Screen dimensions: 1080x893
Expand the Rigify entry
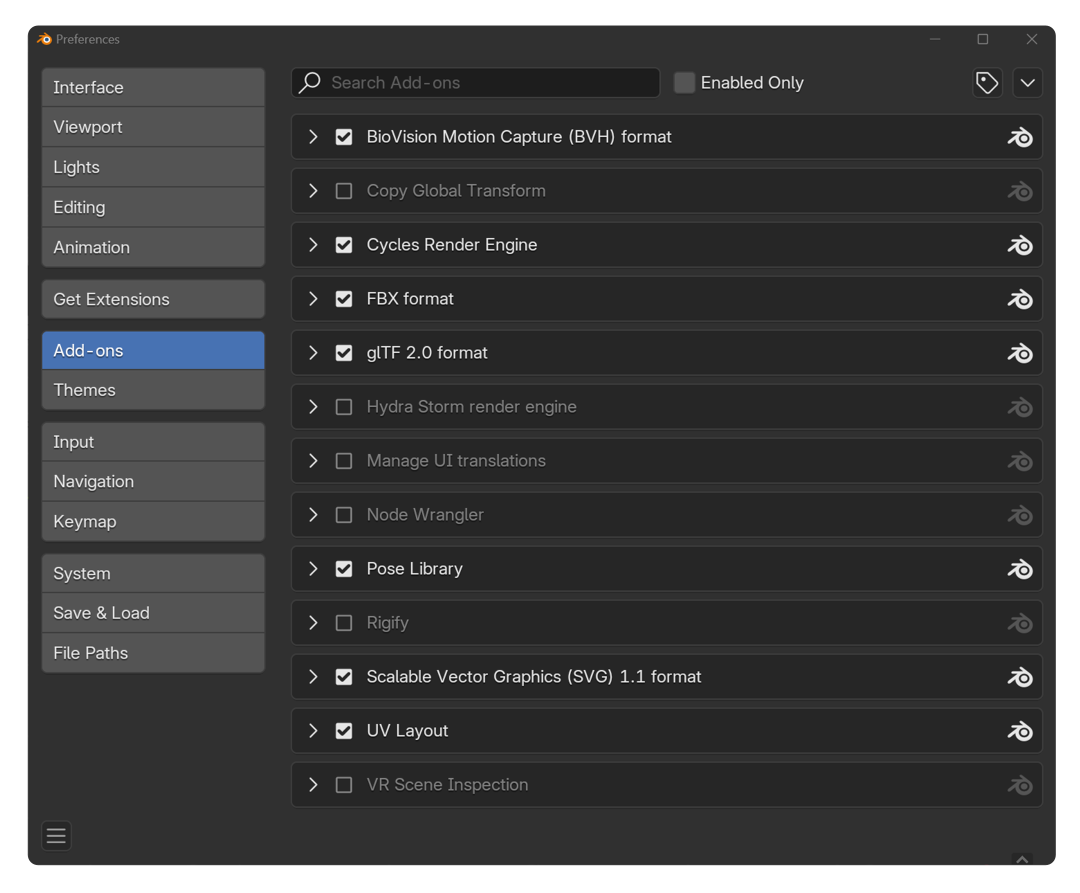(313, 623)
